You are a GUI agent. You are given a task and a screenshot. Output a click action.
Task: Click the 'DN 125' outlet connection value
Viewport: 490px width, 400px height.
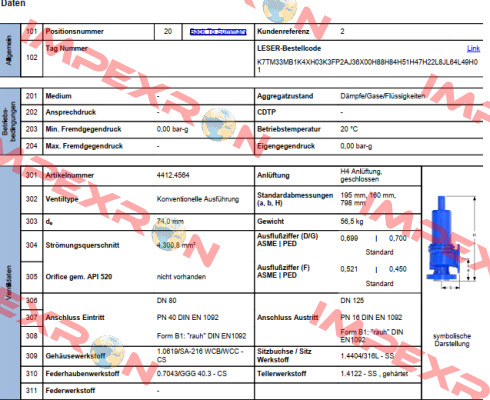352,301
